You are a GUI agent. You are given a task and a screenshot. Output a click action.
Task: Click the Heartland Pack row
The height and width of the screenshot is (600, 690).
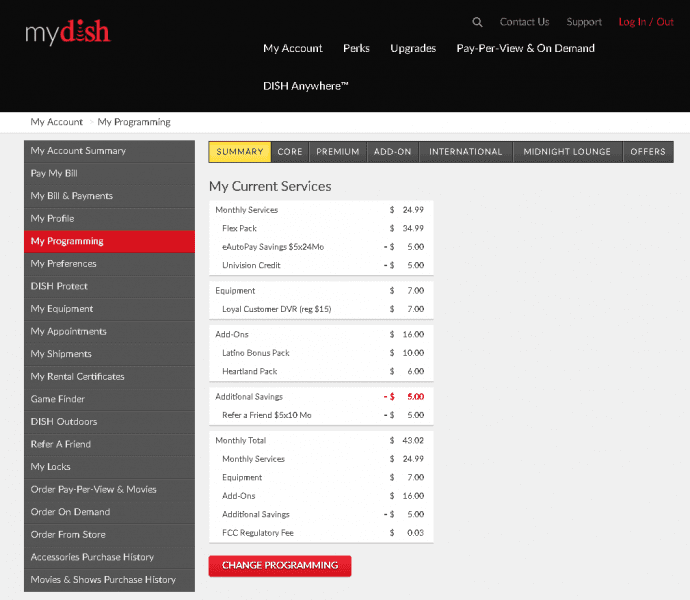pos(321,372)
